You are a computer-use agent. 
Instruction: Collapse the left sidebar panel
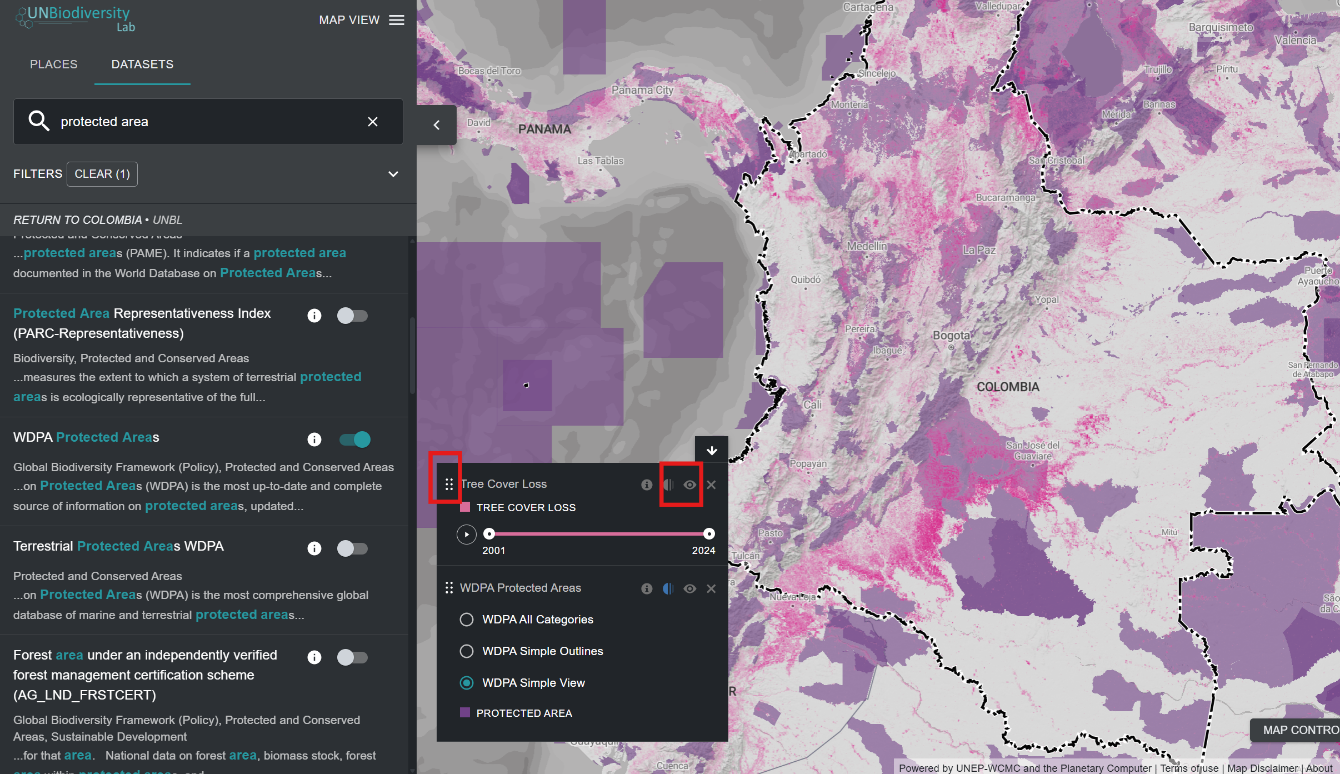click(x=436, y=125)
